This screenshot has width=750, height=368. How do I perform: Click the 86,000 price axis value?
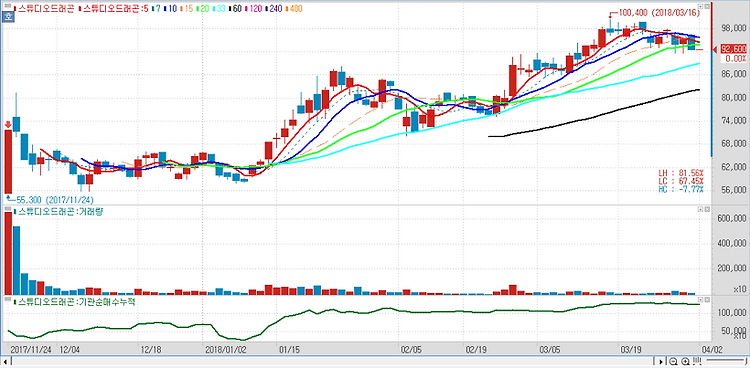733,74
